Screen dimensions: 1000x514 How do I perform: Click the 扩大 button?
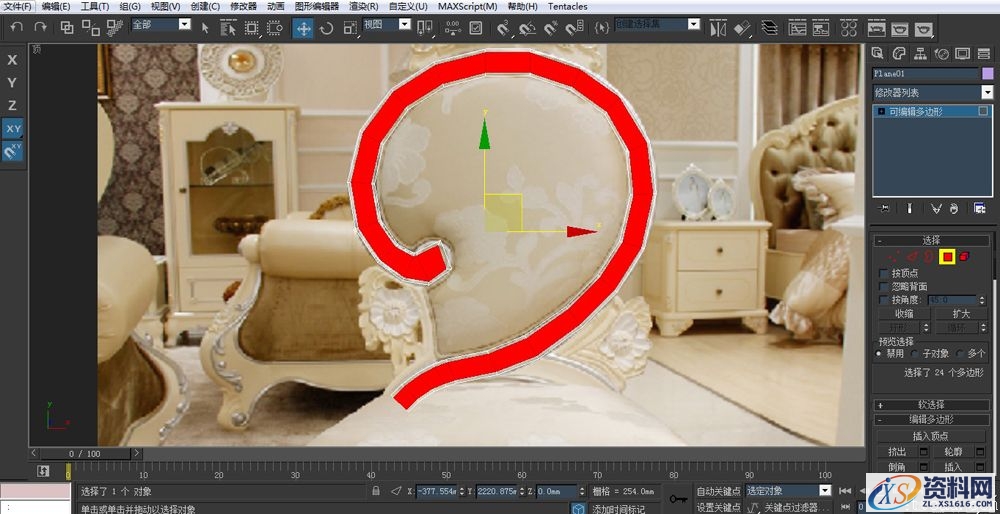[x=960, y=314]
